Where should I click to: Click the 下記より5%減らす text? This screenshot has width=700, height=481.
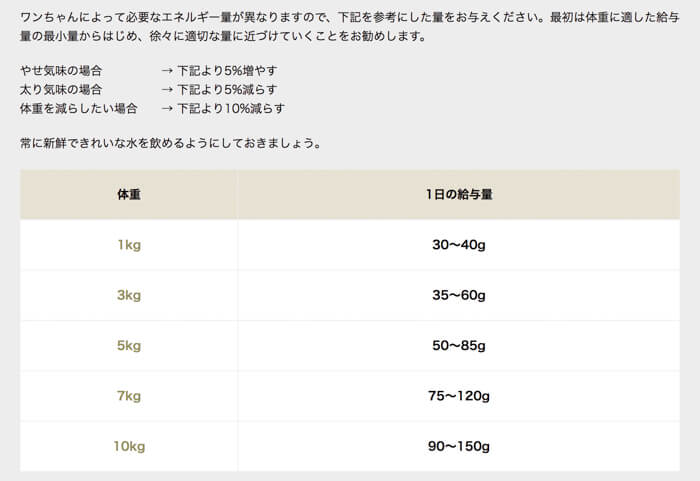pos(227,89)
